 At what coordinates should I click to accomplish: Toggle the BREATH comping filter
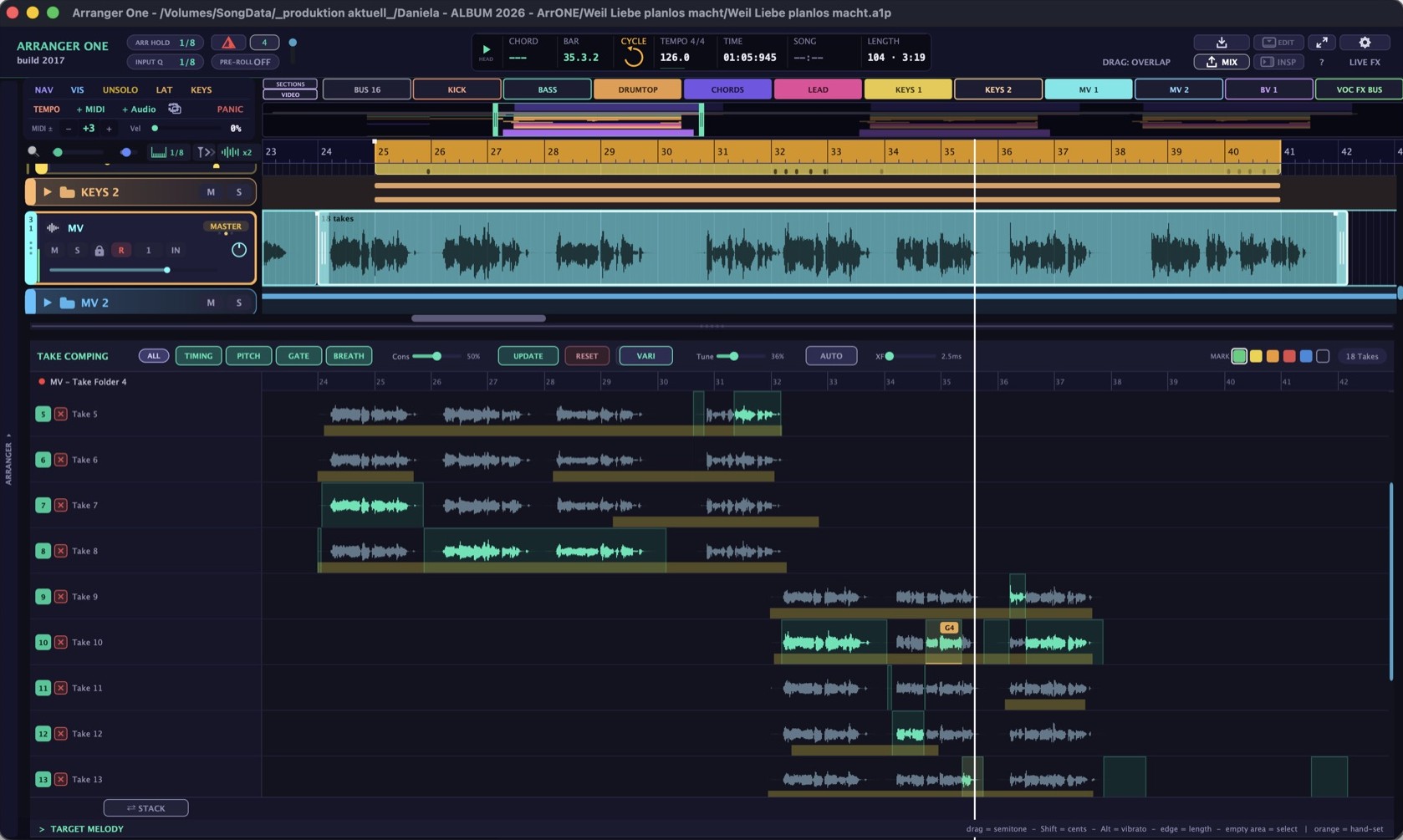(x=349, y=356)
